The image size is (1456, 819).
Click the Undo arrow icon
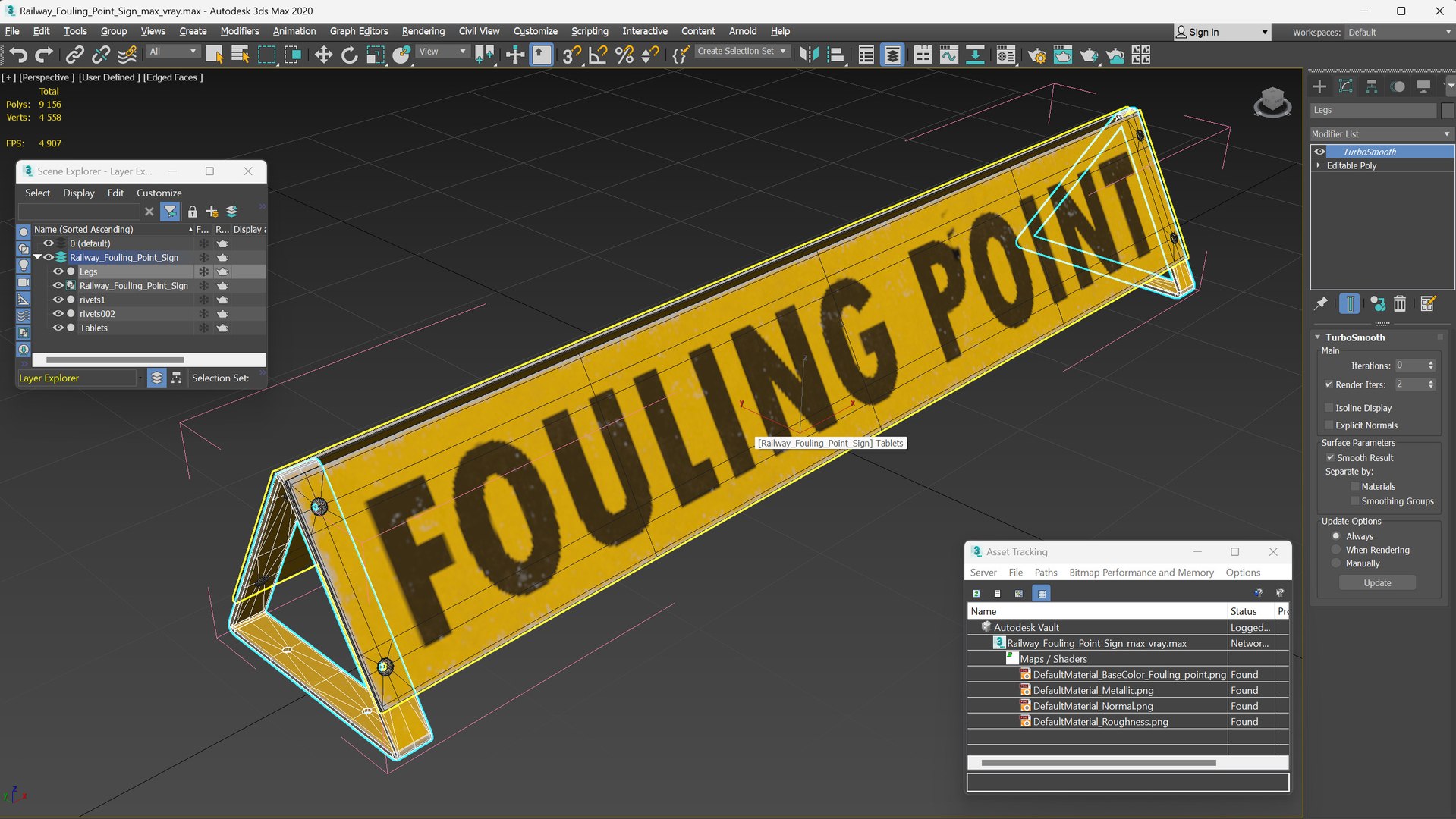click(x=18, y=54)
